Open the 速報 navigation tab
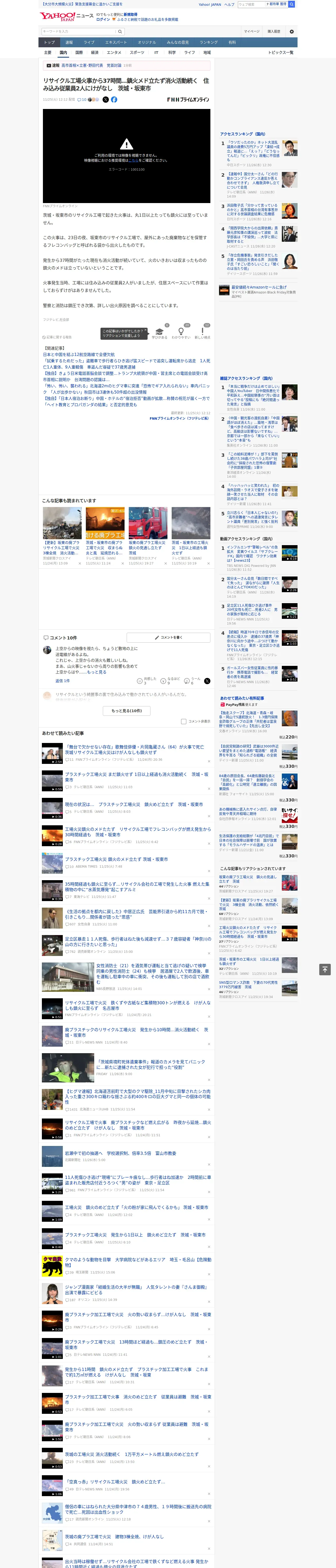This screenshot has width=336, height=1568. pyautogui.click(x=69, y=42)
